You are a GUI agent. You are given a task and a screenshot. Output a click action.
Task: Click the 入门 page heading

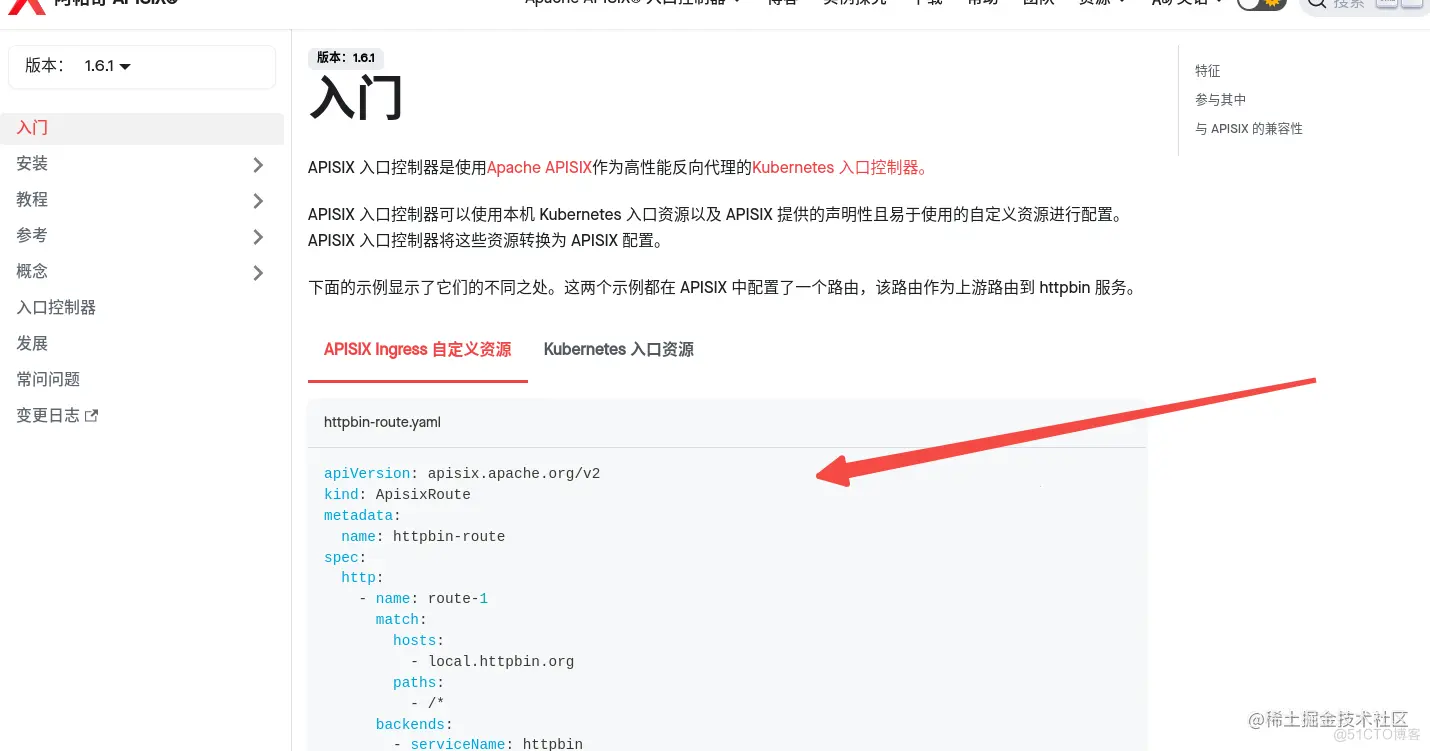tap(356, 98)
